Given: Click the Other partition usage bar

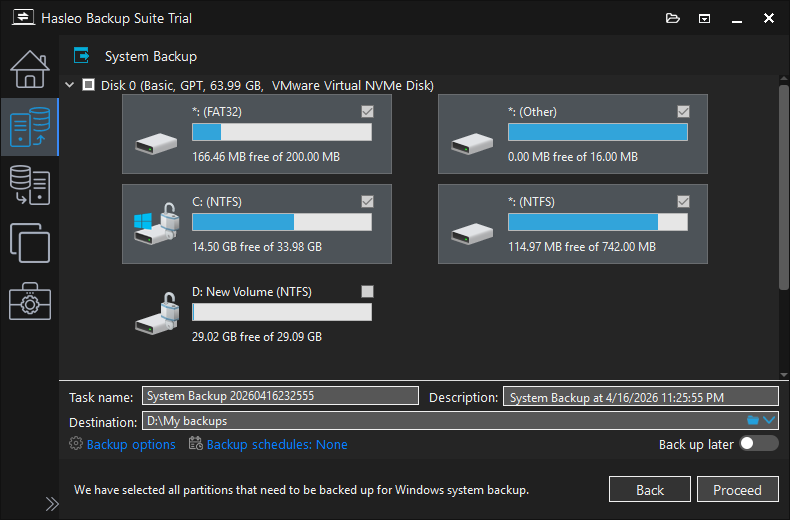Looking at the screenshot, I should (598, 132).
